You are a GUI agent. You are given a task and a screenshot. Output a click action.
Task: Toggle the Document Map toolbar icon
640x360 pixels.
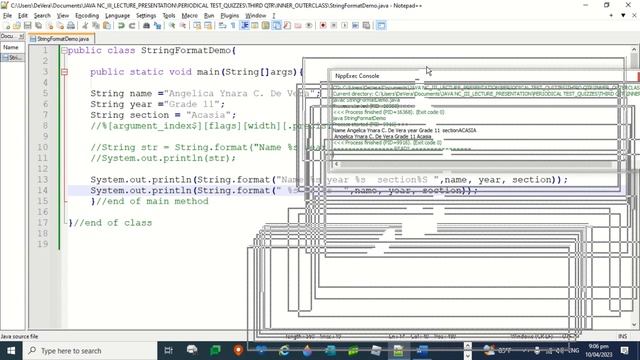click(x=266, y=26)
